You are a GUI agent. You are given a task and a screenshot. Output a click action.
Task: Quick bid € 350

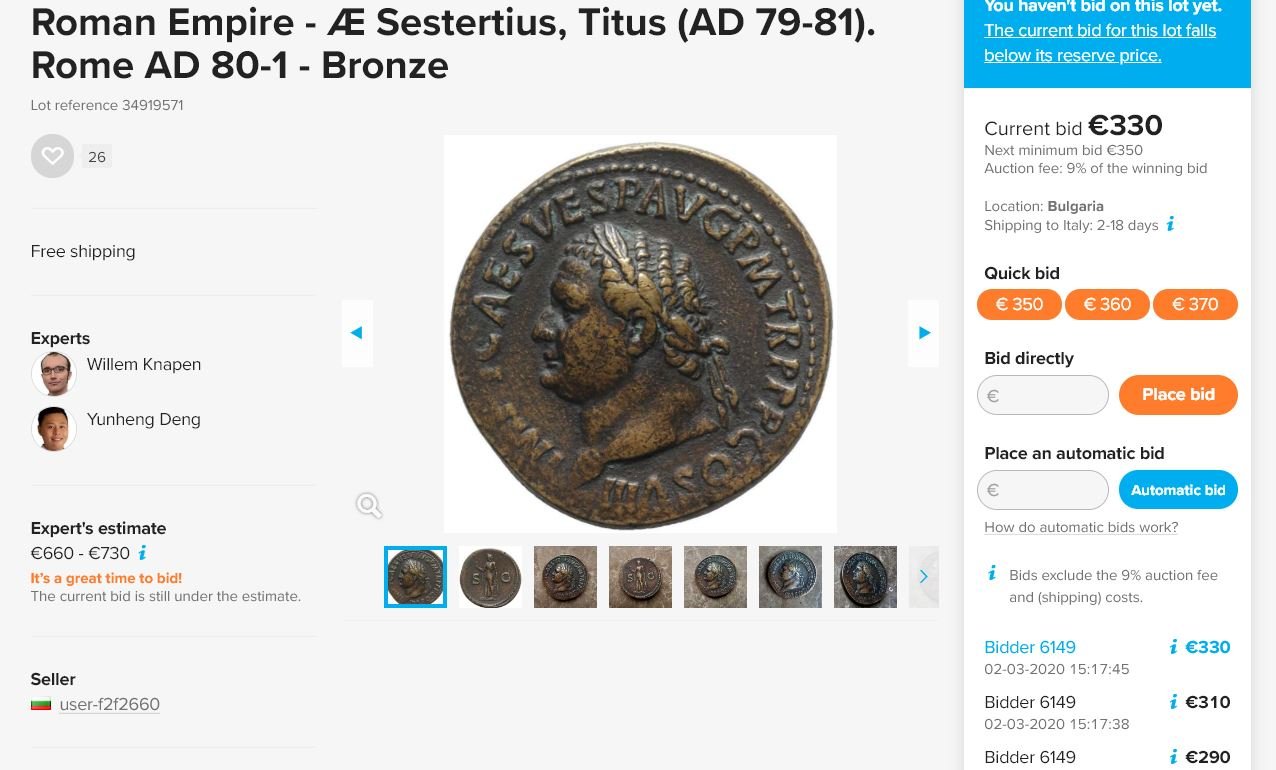1019,304
